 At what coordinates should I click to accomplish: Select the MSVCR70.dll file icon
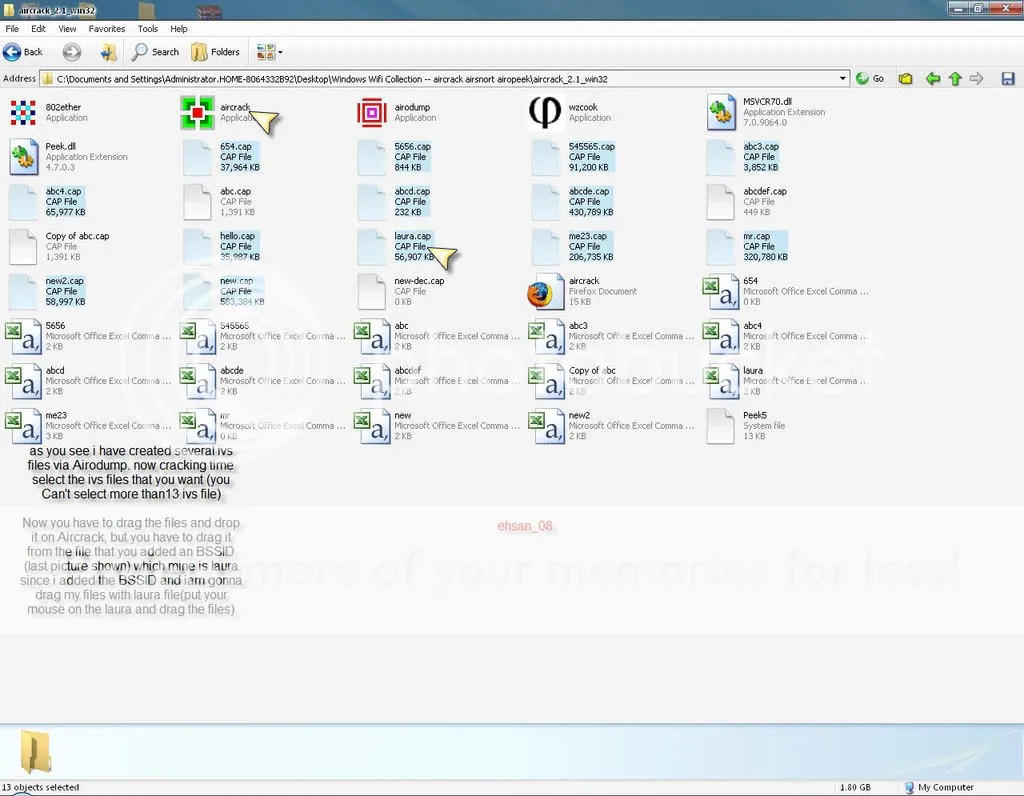pos(721,112)
